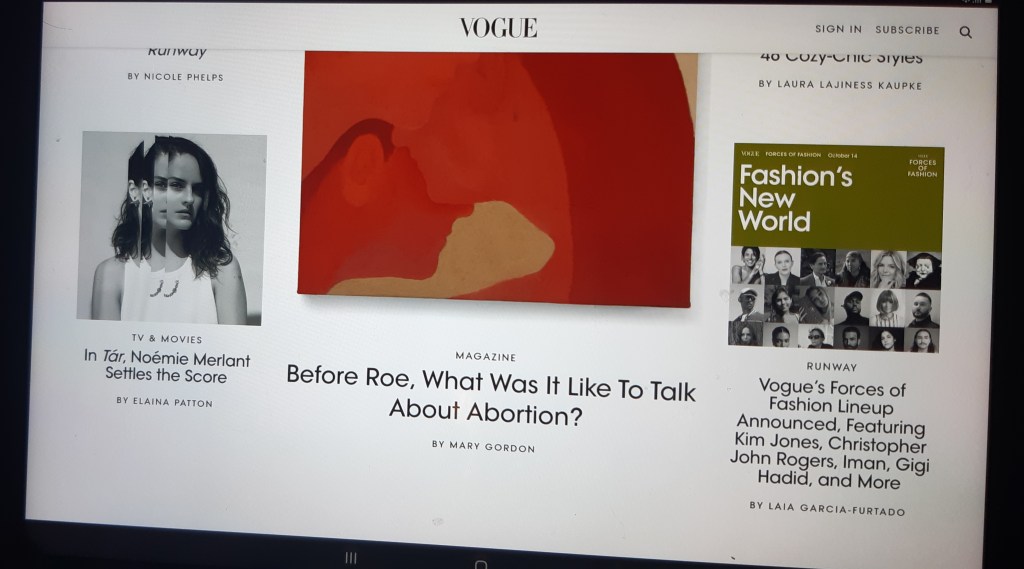Click the search magnifying glass icon
The width and height of the screenshot is (1024, 569).
point(965,32)
